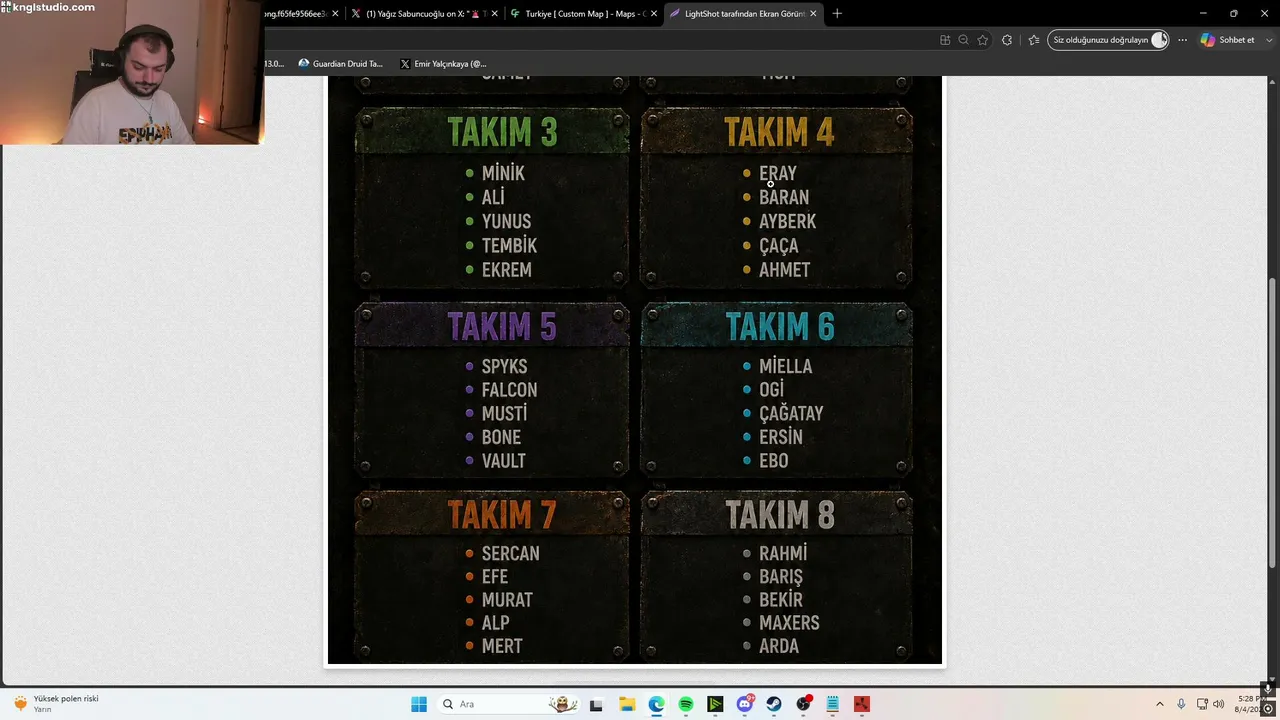
Task: Open Spotify from the taskbar
Action: pos(686,704)
